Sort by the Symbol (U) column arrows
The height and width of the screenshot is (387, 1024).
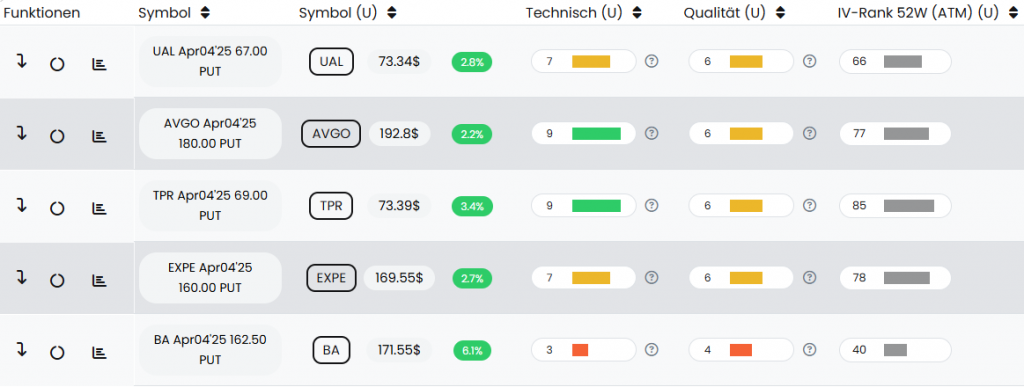point(392,12)
